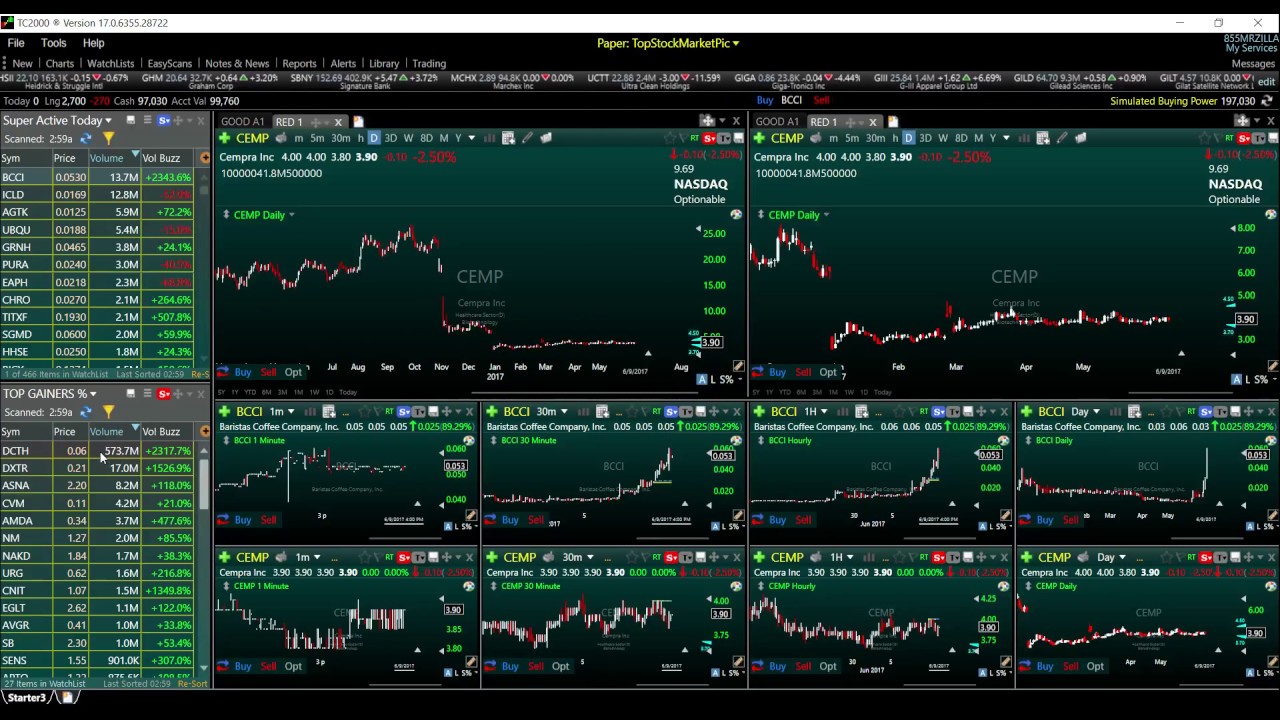Toggle favorite star in left CEMP chart

[x=671, y=138]
